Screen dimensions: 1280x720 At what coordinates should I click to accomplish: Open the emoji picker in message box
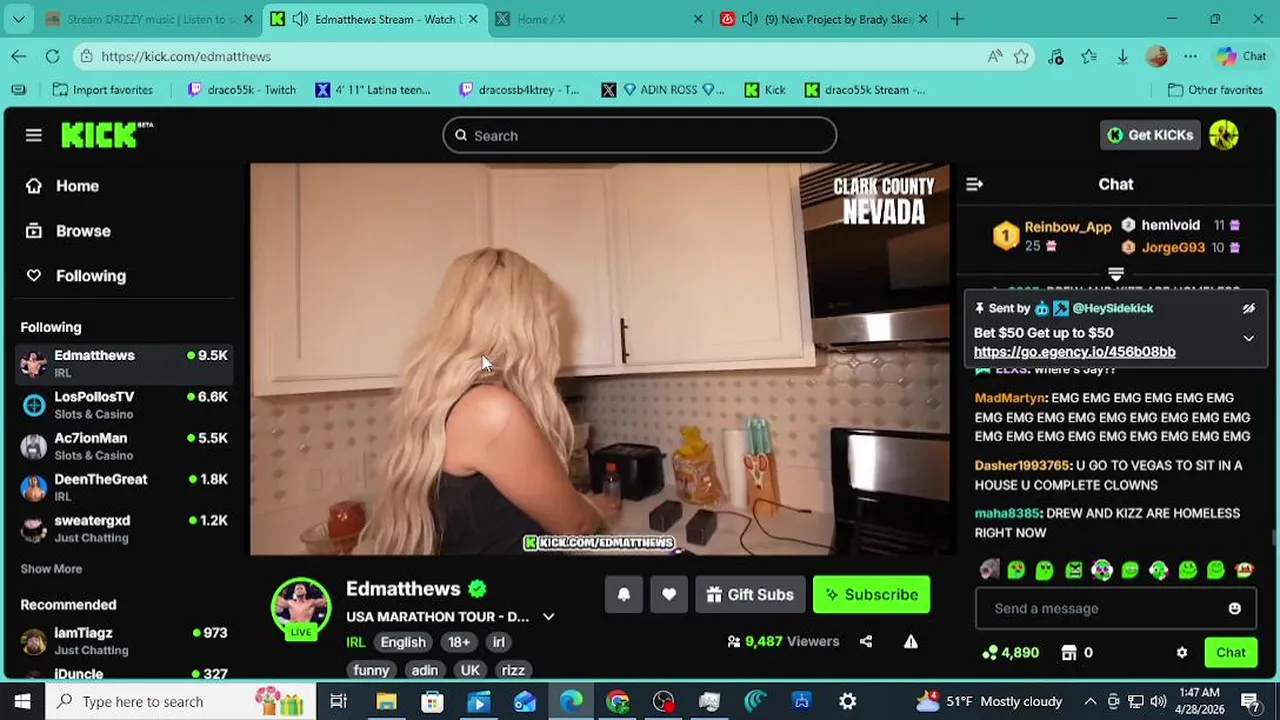(x=1235, y=608)
